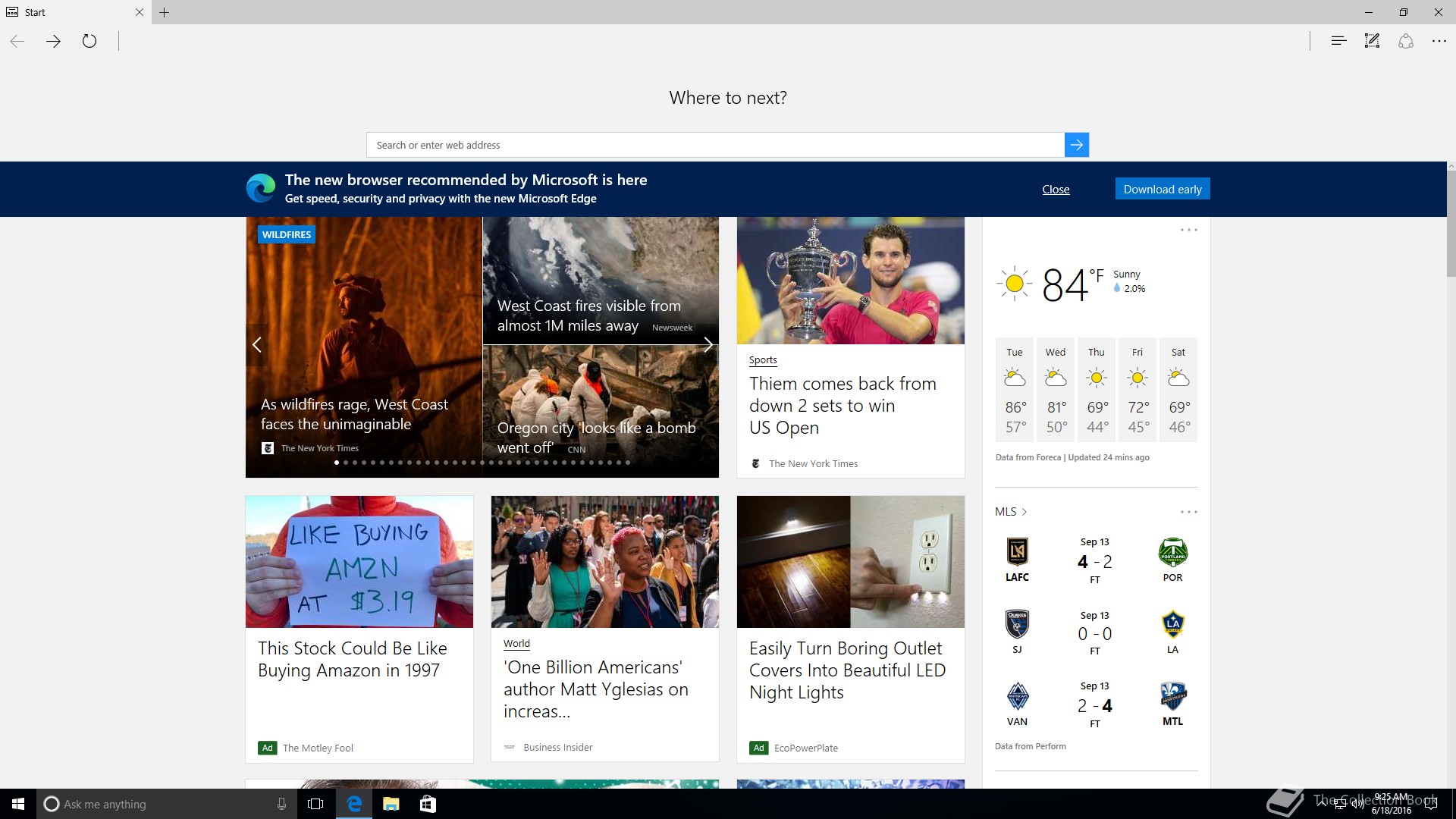
Task: Open the Sports category link
Action: pyautogui.click(x=763, y=360)
